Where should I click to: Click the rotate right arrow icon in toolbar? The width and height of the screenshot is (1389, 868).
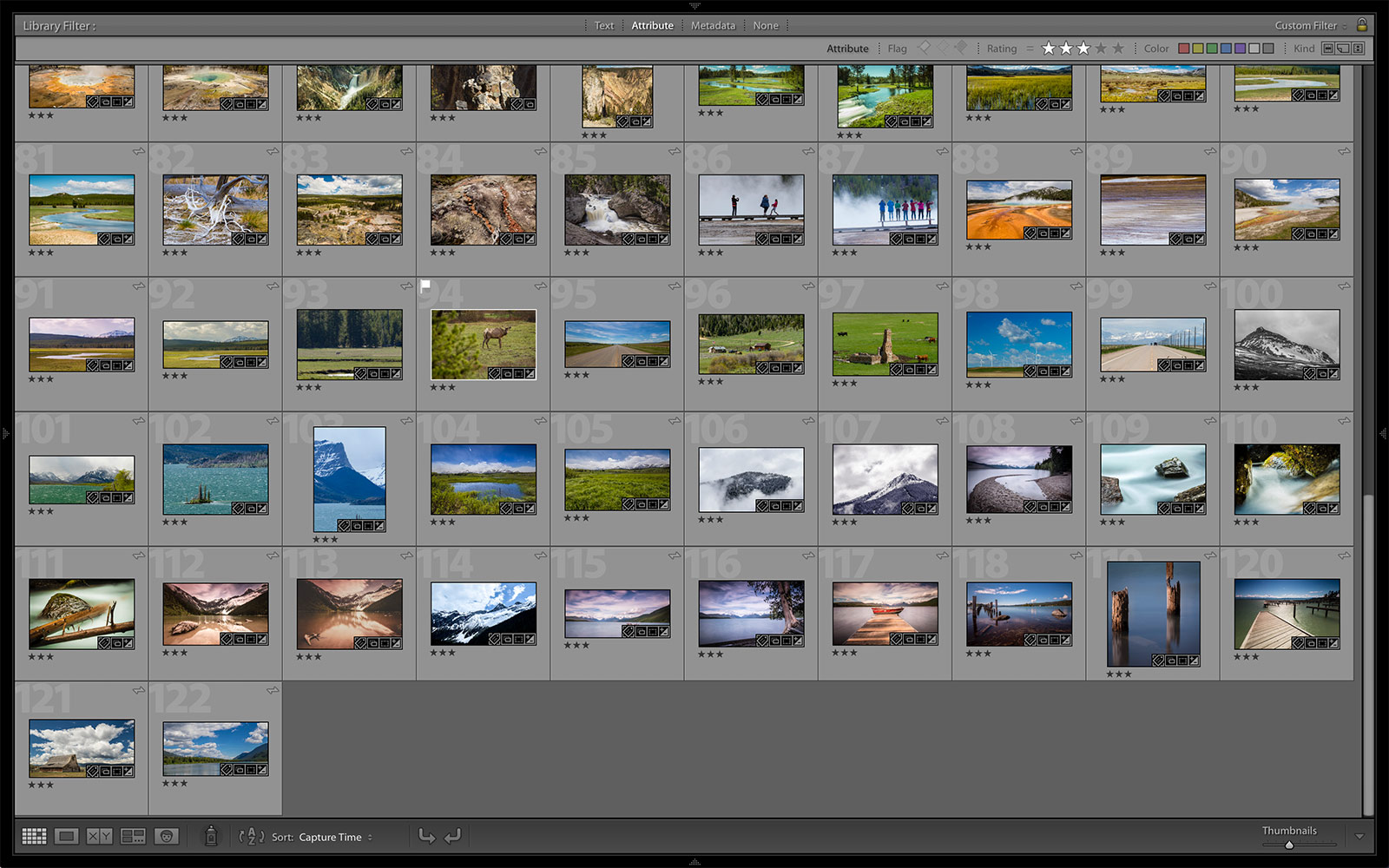[452, 836]
